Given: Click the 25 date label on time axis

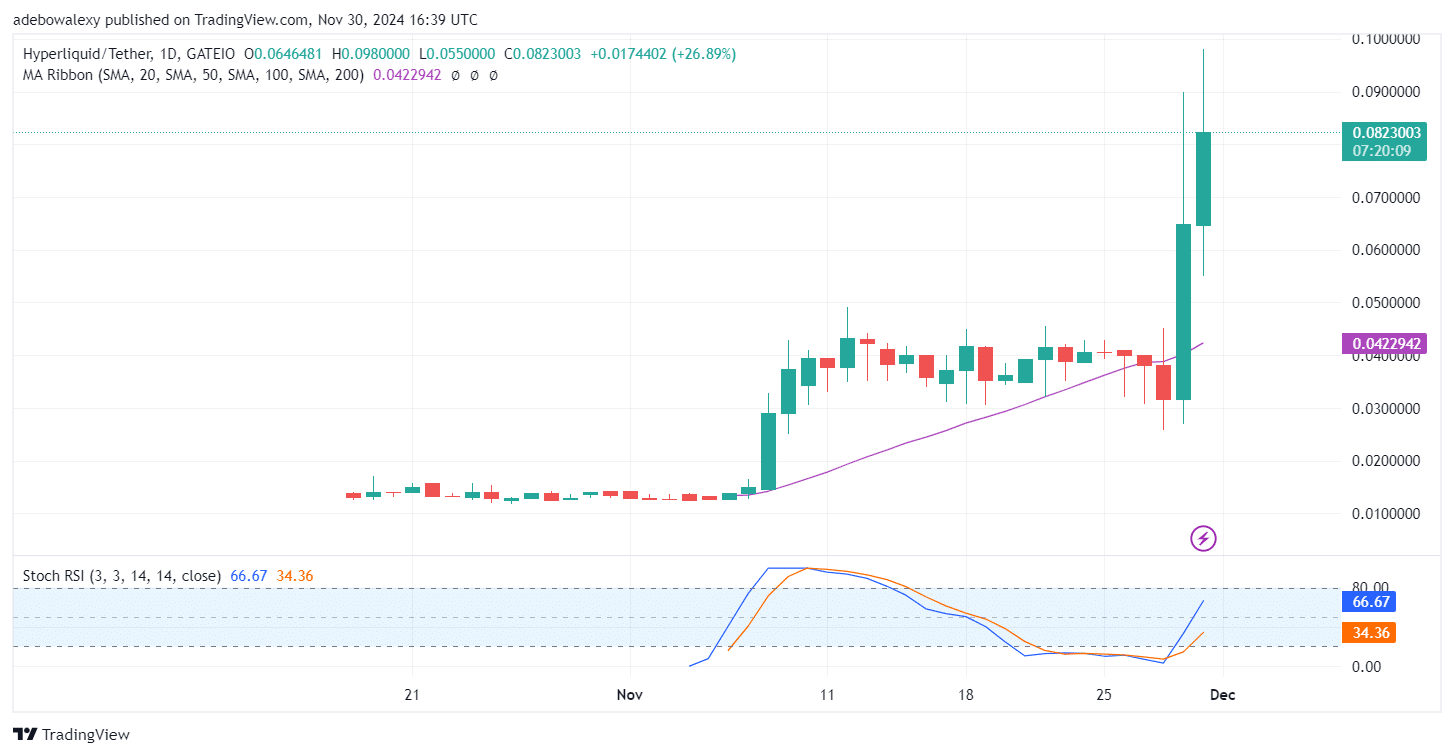Looking at the screenshot, I should pyautogui.click(x=1104, y=695).
